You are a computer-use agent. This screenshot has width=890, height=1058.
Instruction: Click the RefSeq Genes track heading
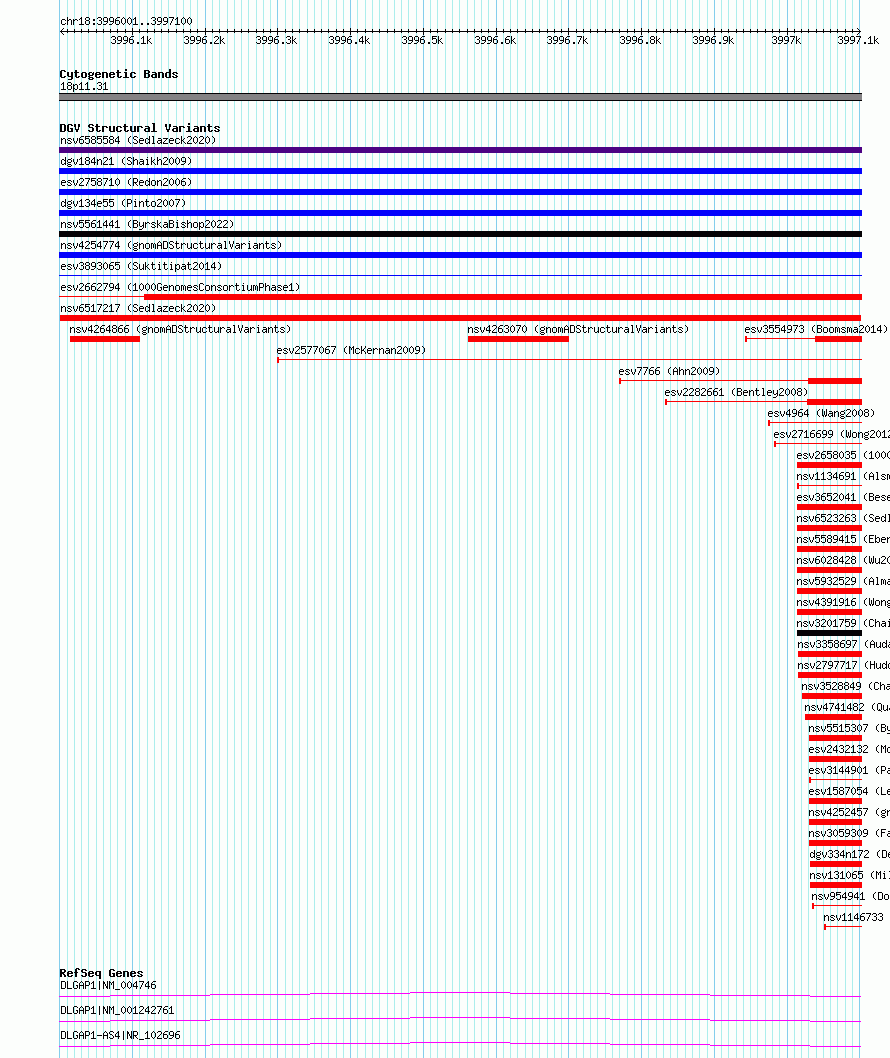coord(101,972)
